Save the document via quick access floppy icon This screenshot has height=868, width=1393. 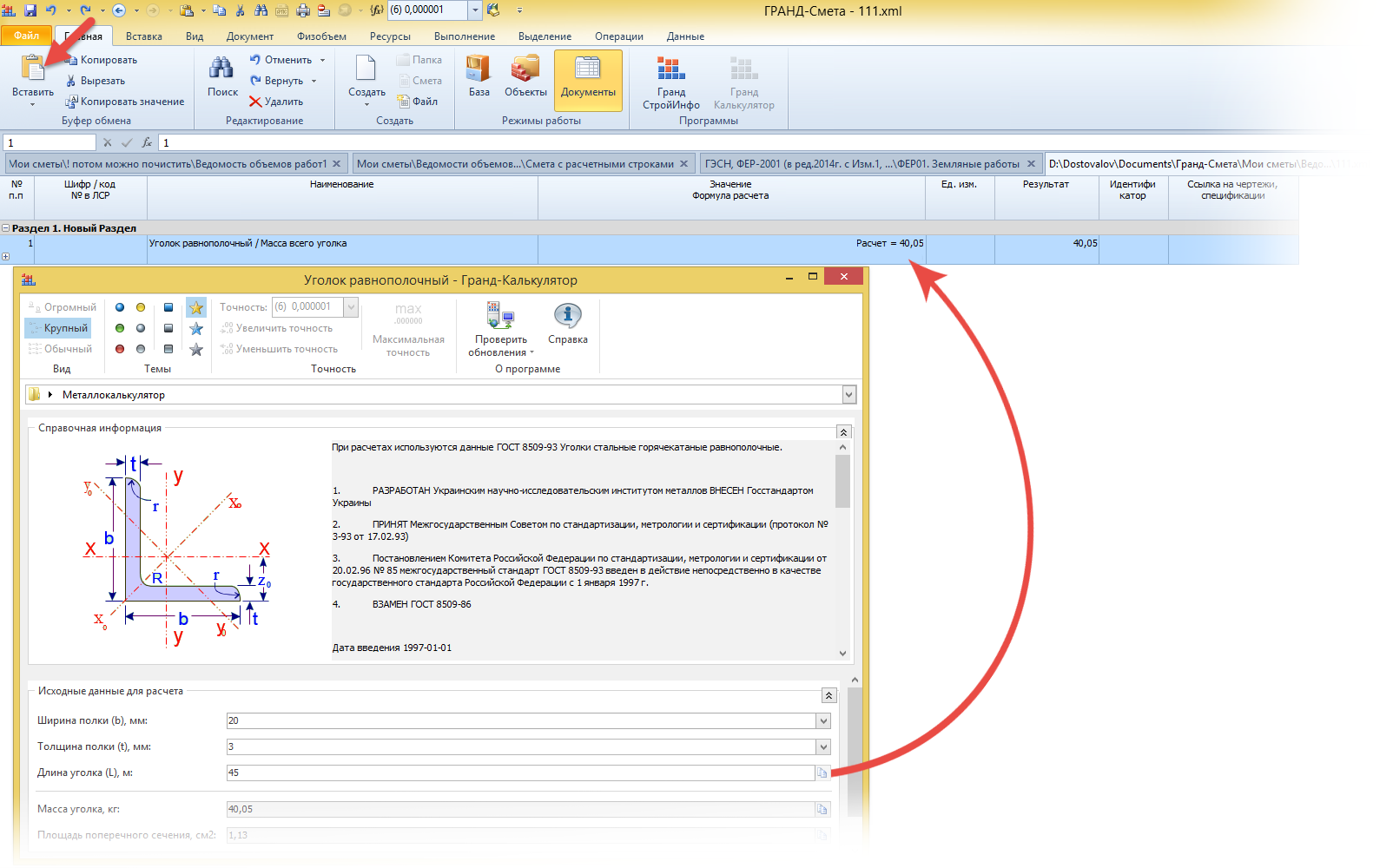point(30,10)
